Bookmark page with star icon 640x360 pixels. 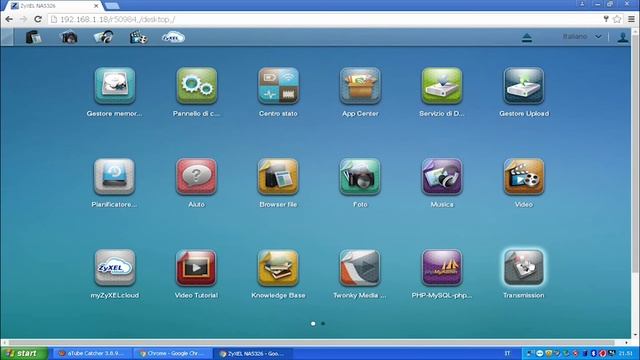pos(617,19)
